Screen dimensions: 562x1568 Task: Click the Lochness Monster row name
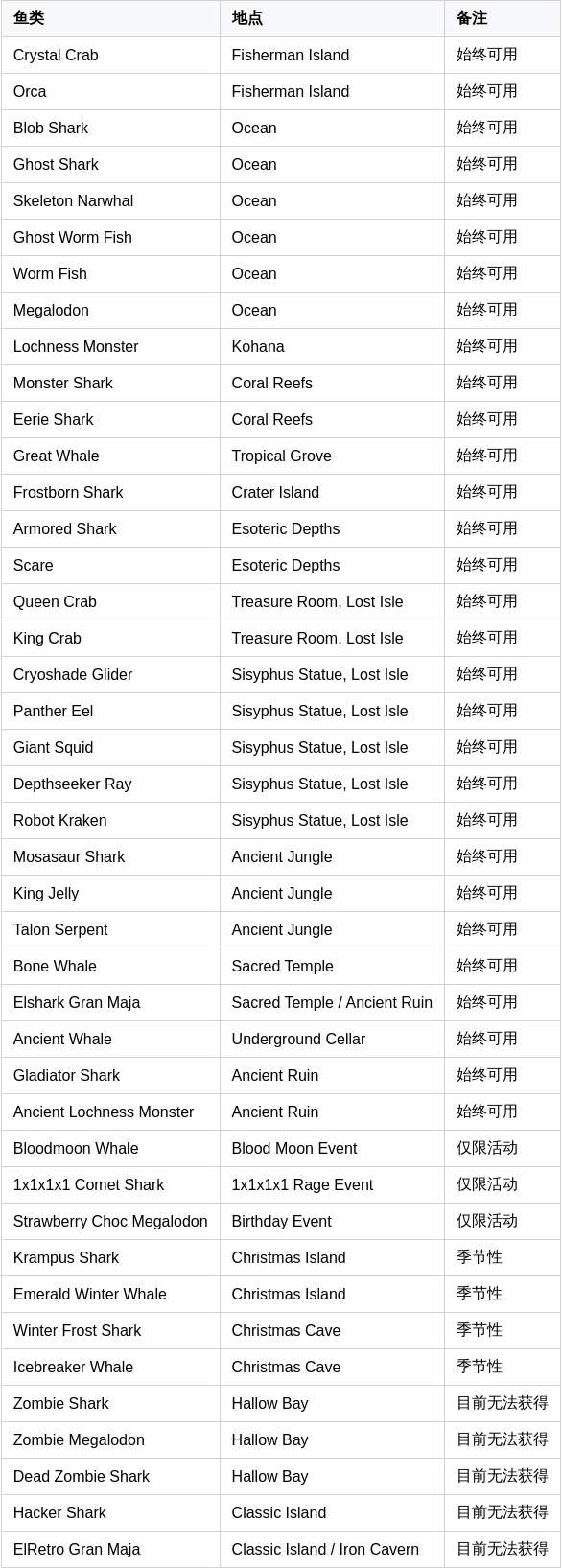(x=76, y=347)
